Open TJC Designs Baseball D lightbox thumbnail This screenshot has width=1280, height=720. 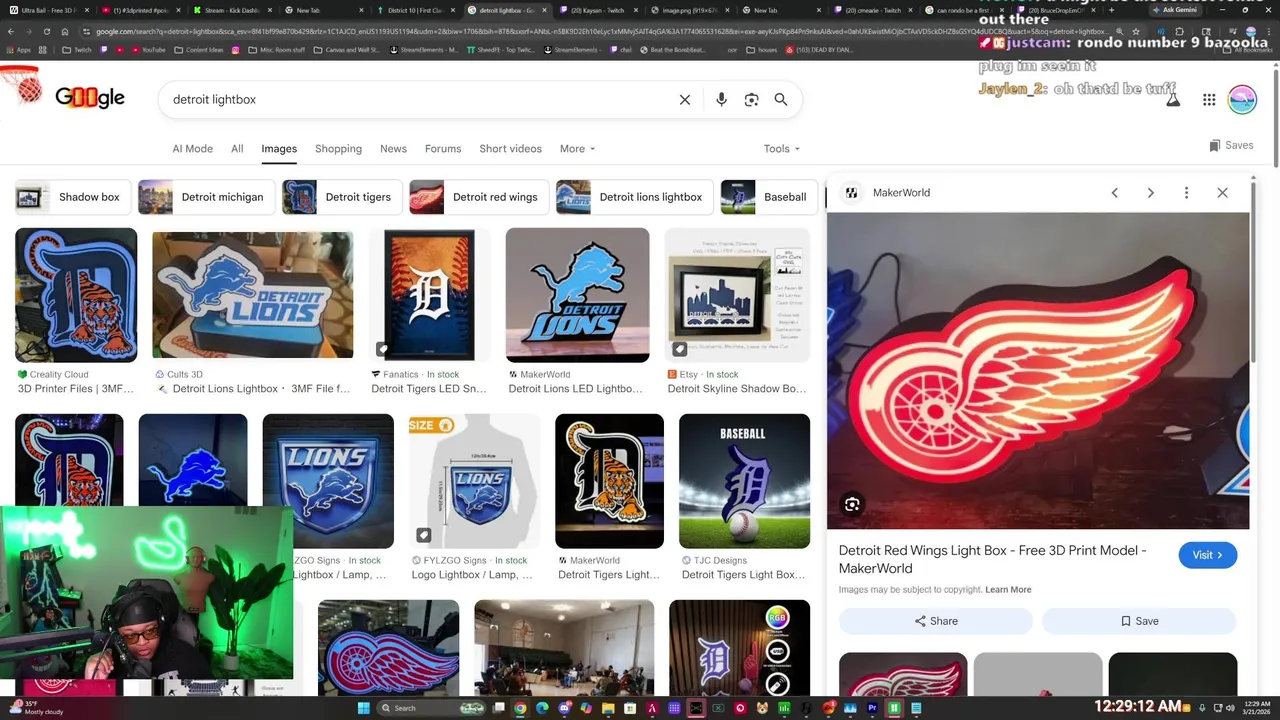coord(744,481)
